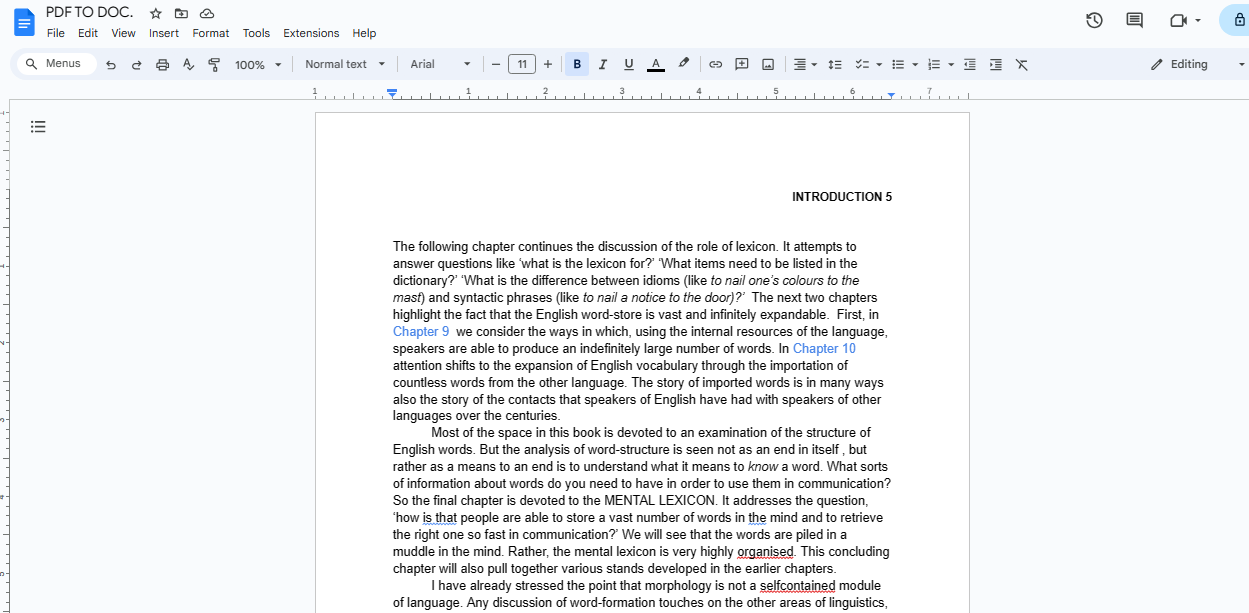Expand the bulleted list dropdown arrow
1249x613 pixels.
(x=915, y=64)
